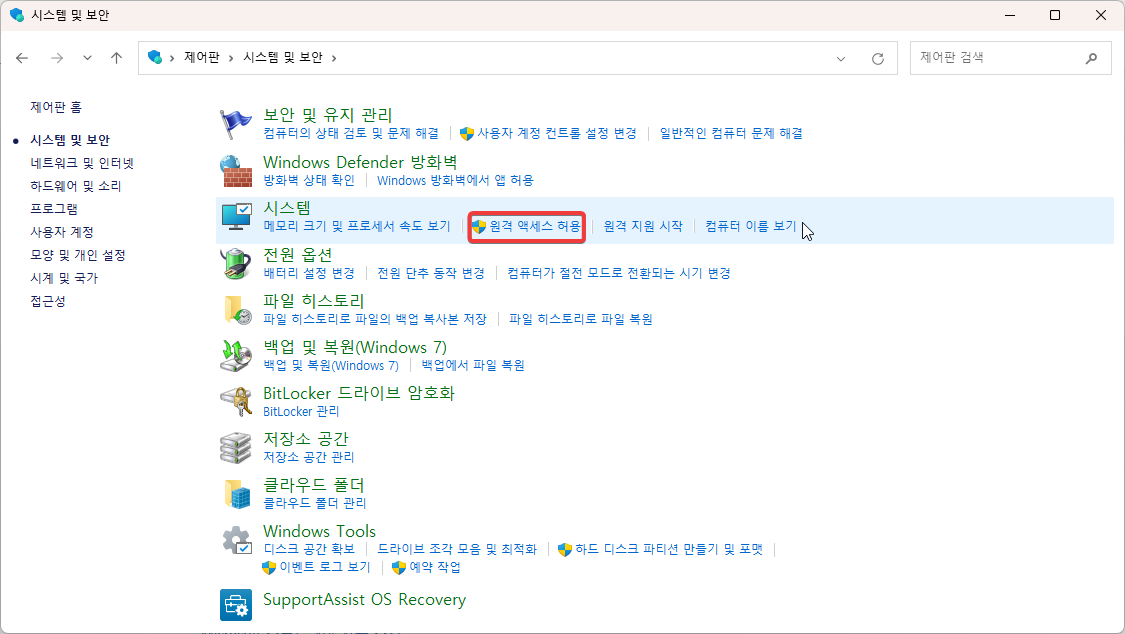Click the Power Options battery icon

(236, 264)
